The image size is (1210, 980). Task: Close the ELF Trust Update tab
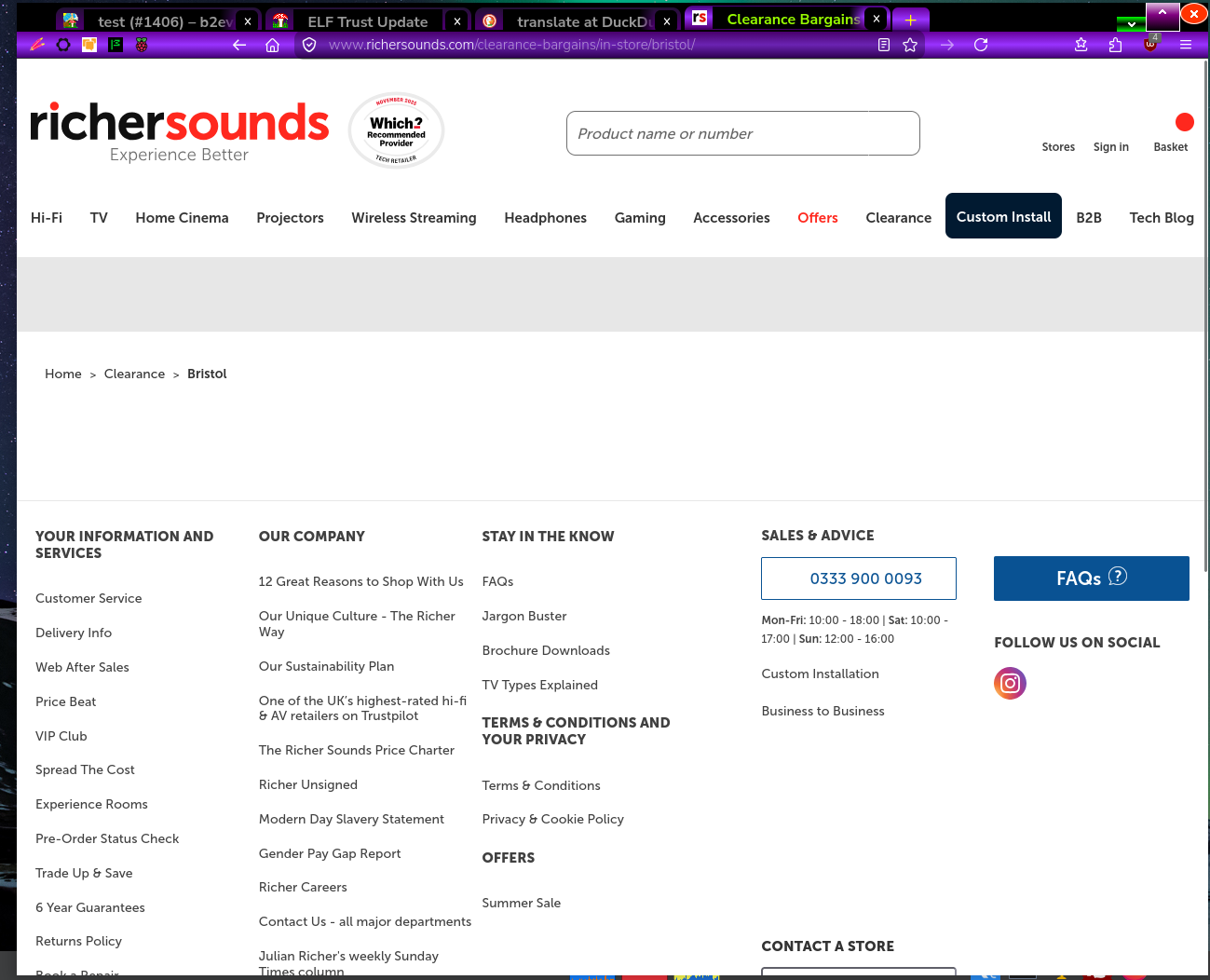[456, 20]
